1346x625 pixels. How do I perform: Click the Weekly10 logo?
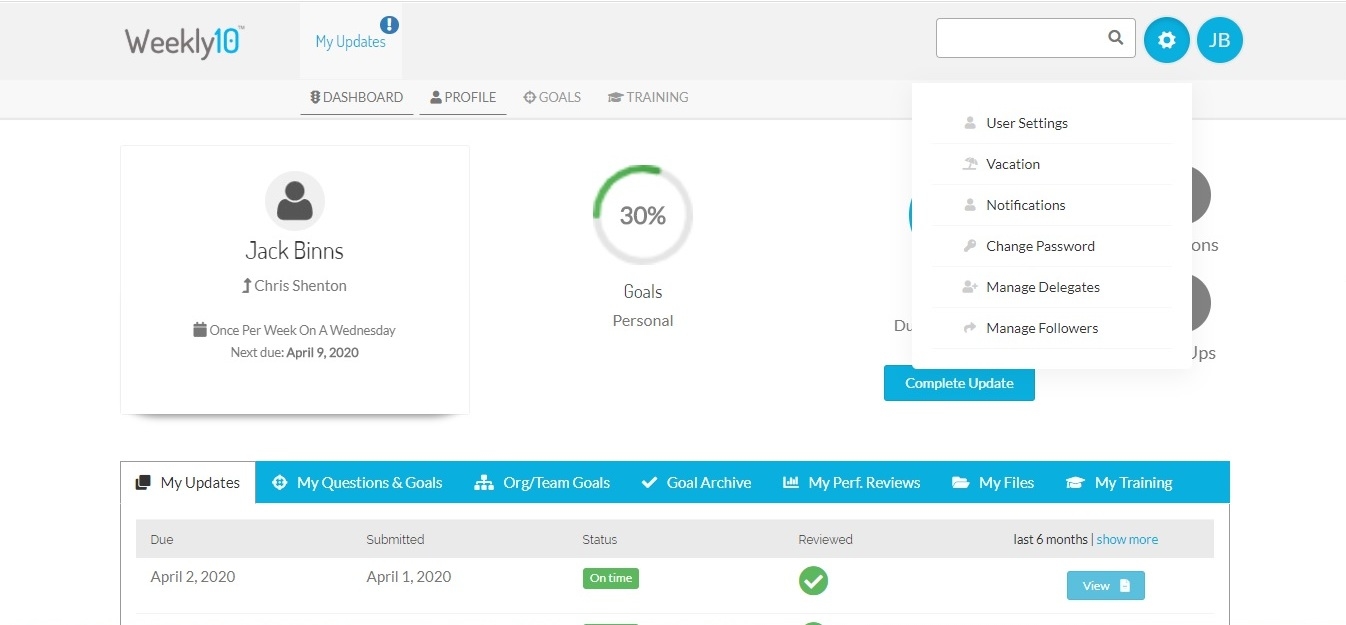pyautogui.click(x=184, y=42)
